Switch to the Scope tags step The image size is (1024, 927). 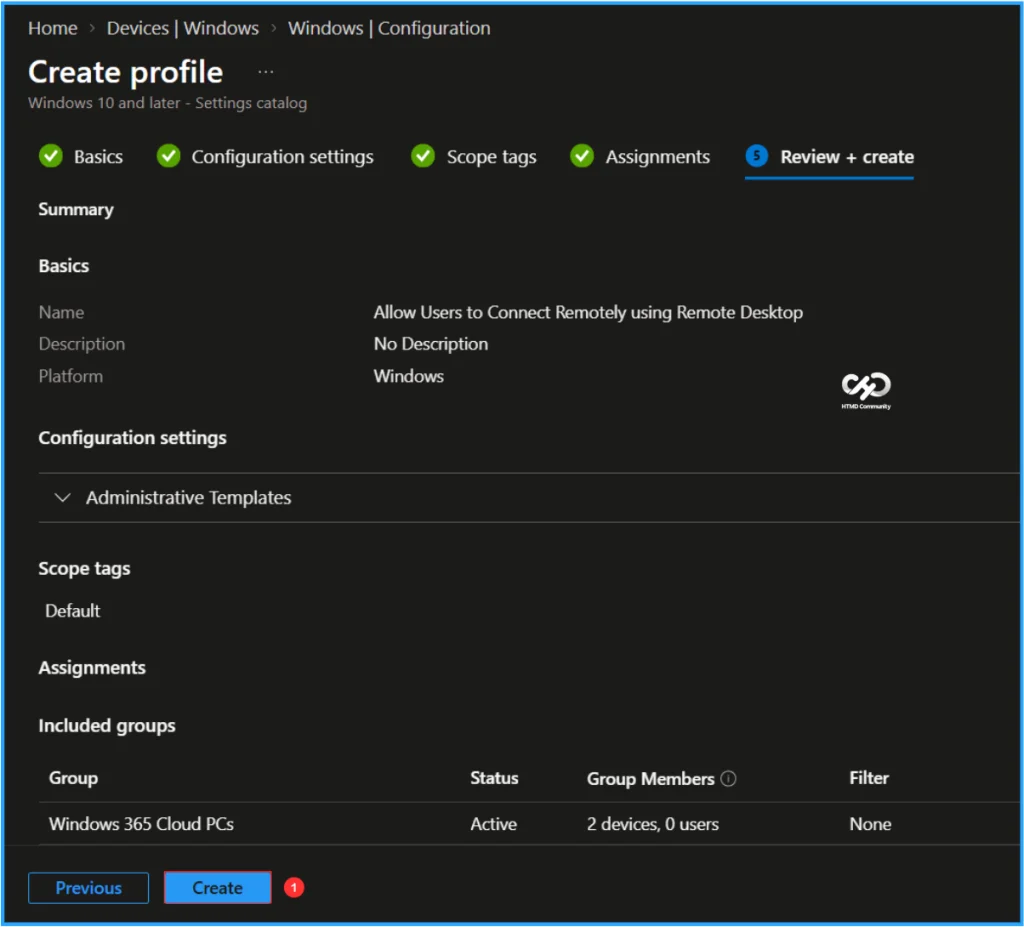click(x=473, y=157)
